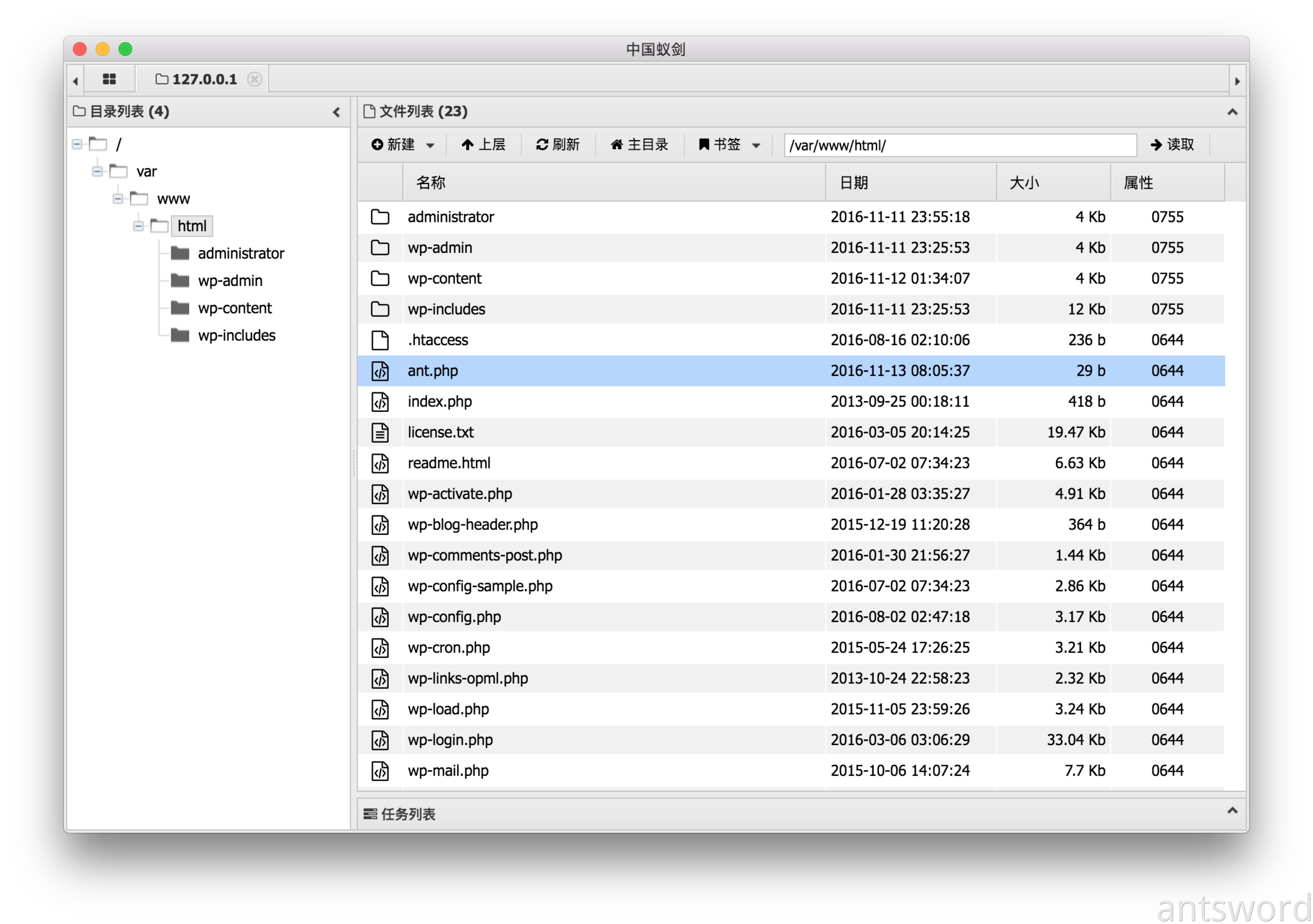Select wp-content folder in directory tree
This screenshot has height=924, width=1313.
click(235, 308)
